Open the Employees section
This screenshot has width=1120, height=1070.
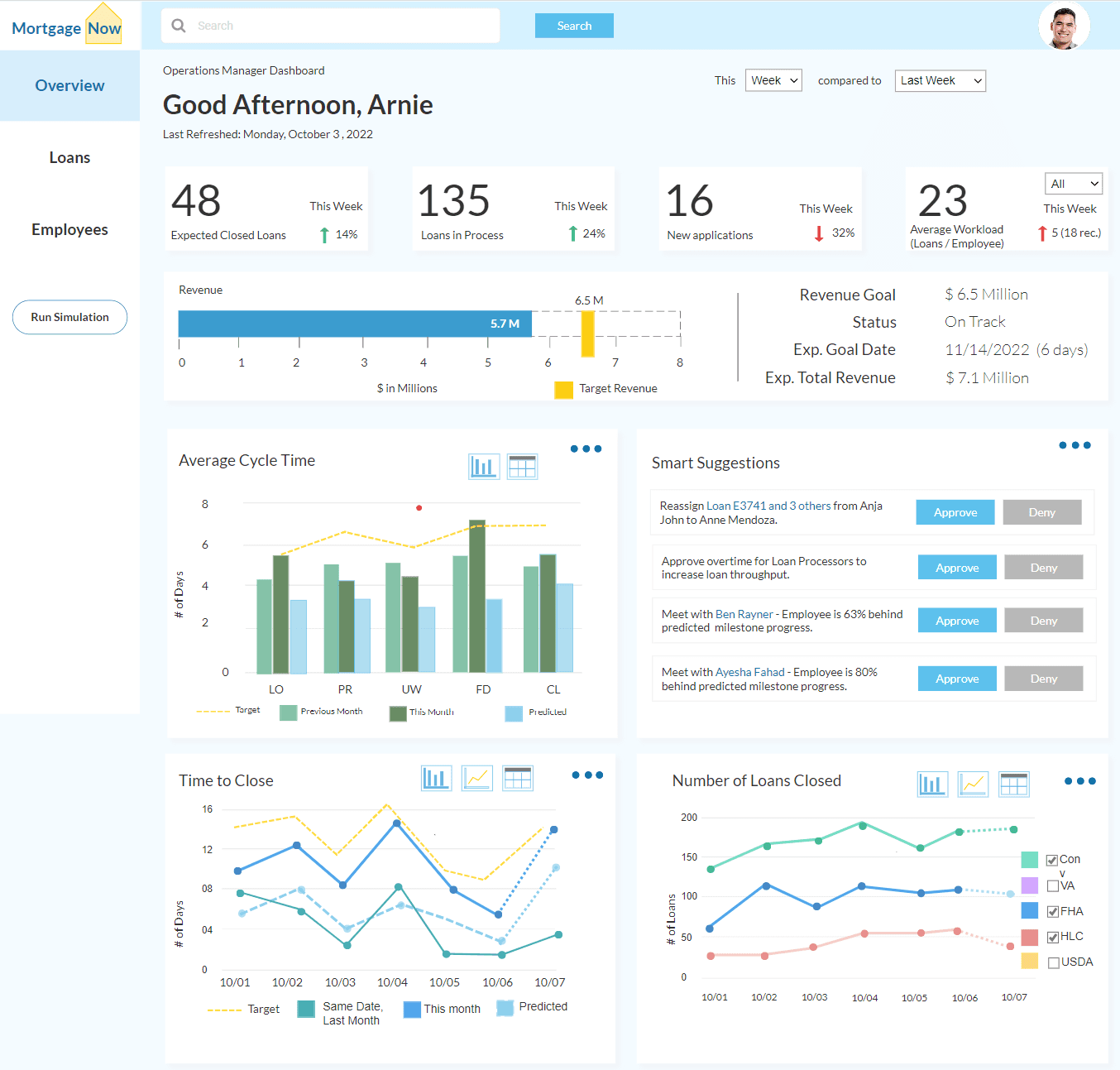[69, 229]
